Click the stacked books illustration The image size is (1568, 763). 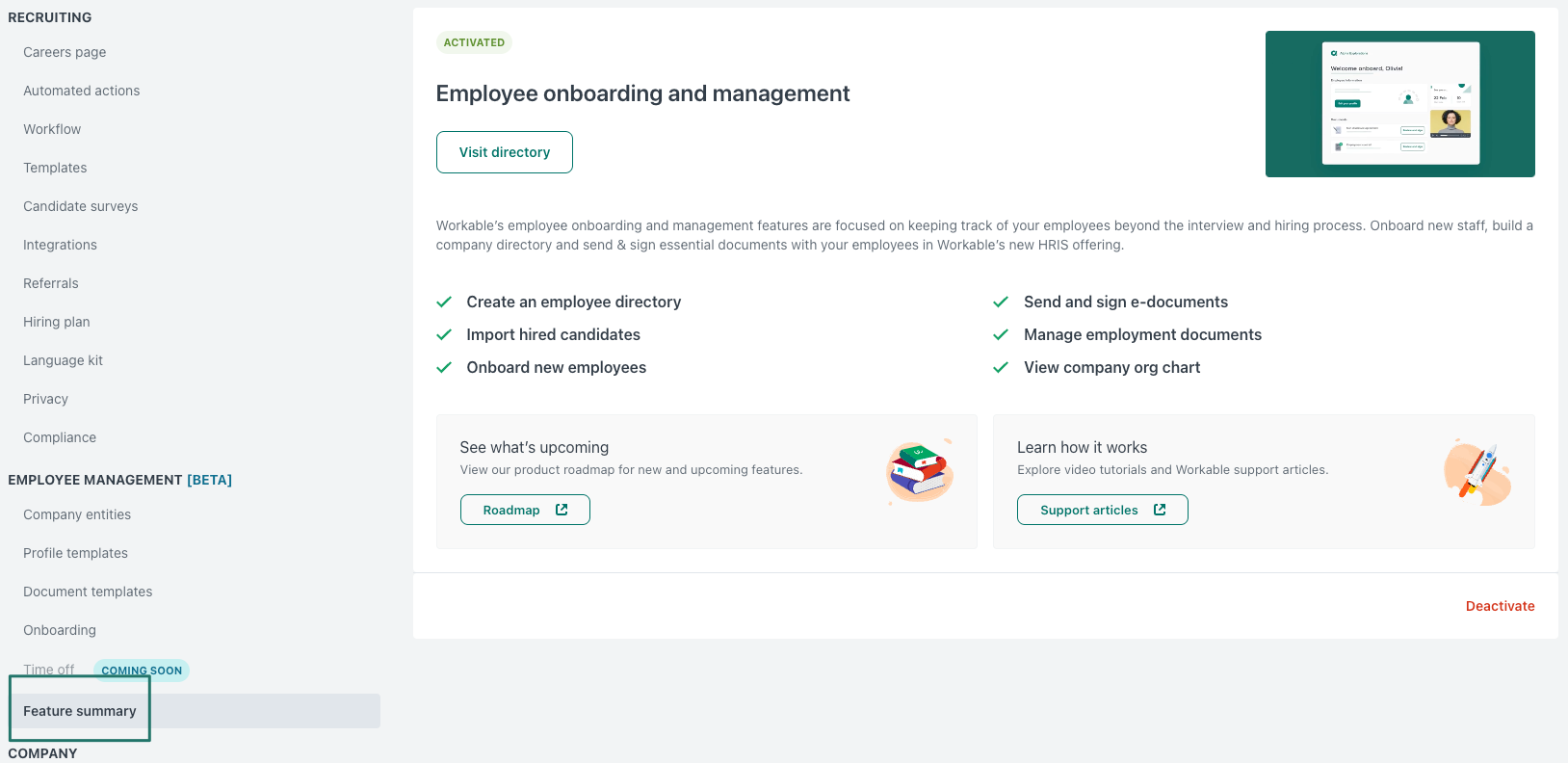pyautogui.click(x=920, y=472)
